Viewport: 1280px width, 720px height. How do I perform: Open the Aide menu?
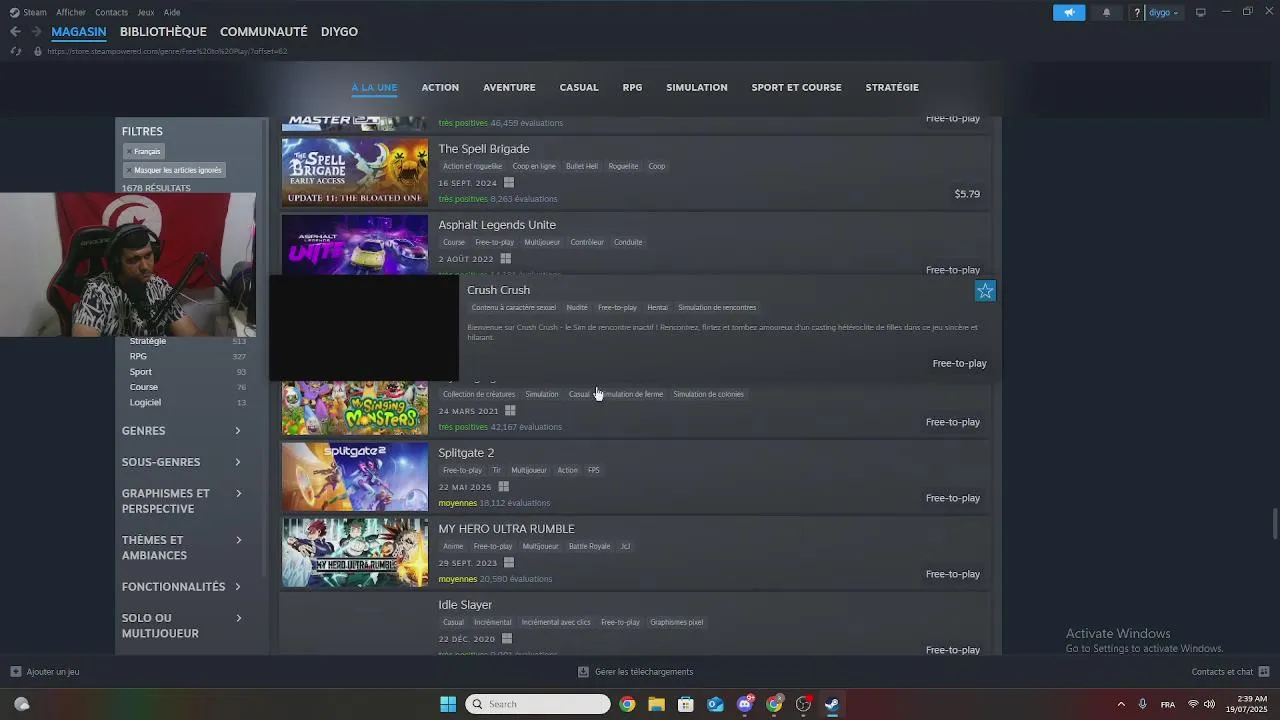pos(172,12)
